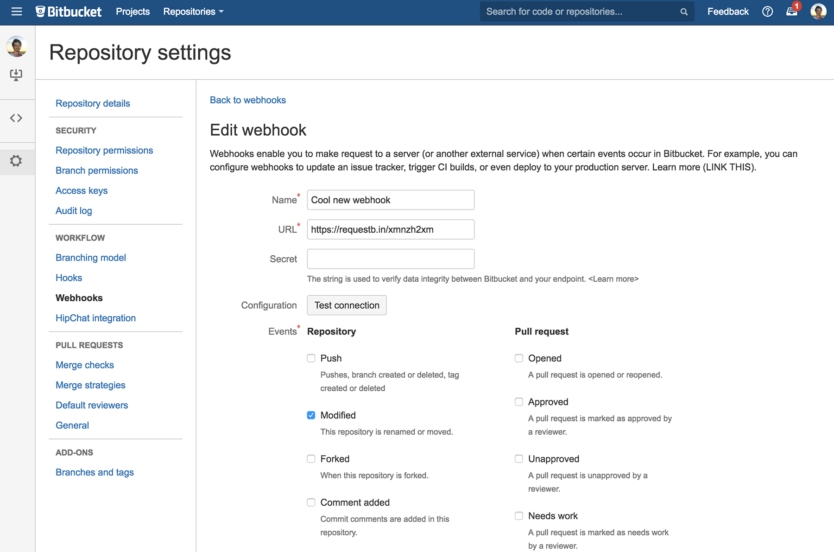Click the Edit webhook heading
This screenshot has height=552, width=834.
coord(258,130)
